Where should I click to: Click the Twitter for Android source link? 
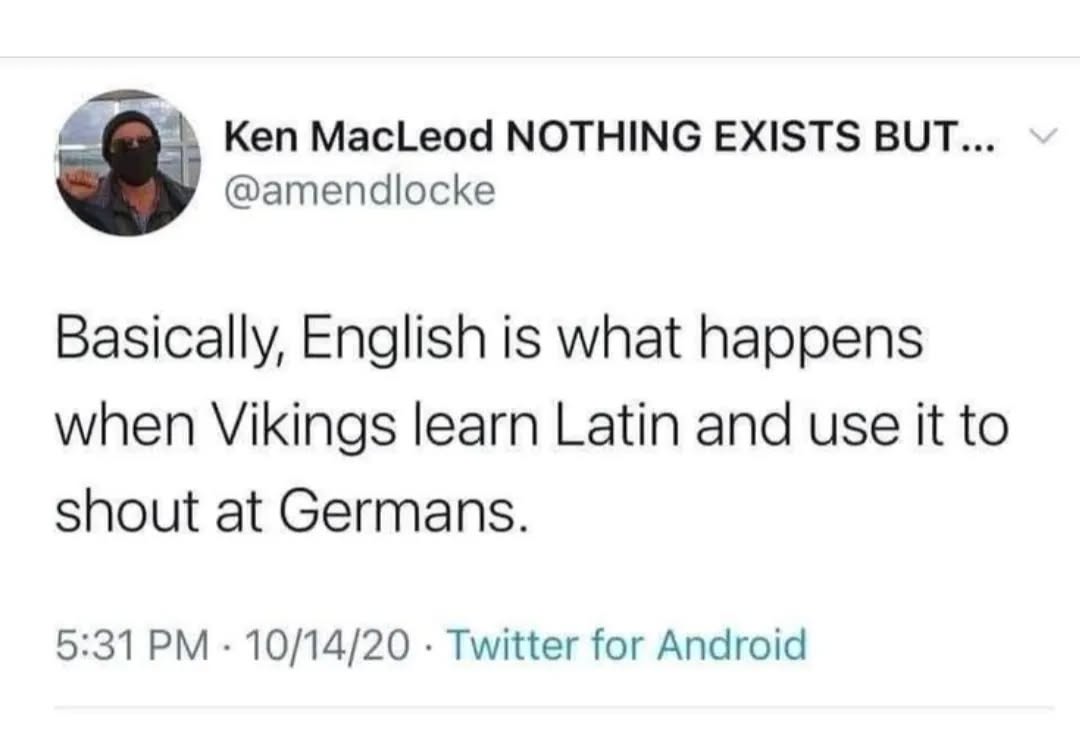point(626,643)
